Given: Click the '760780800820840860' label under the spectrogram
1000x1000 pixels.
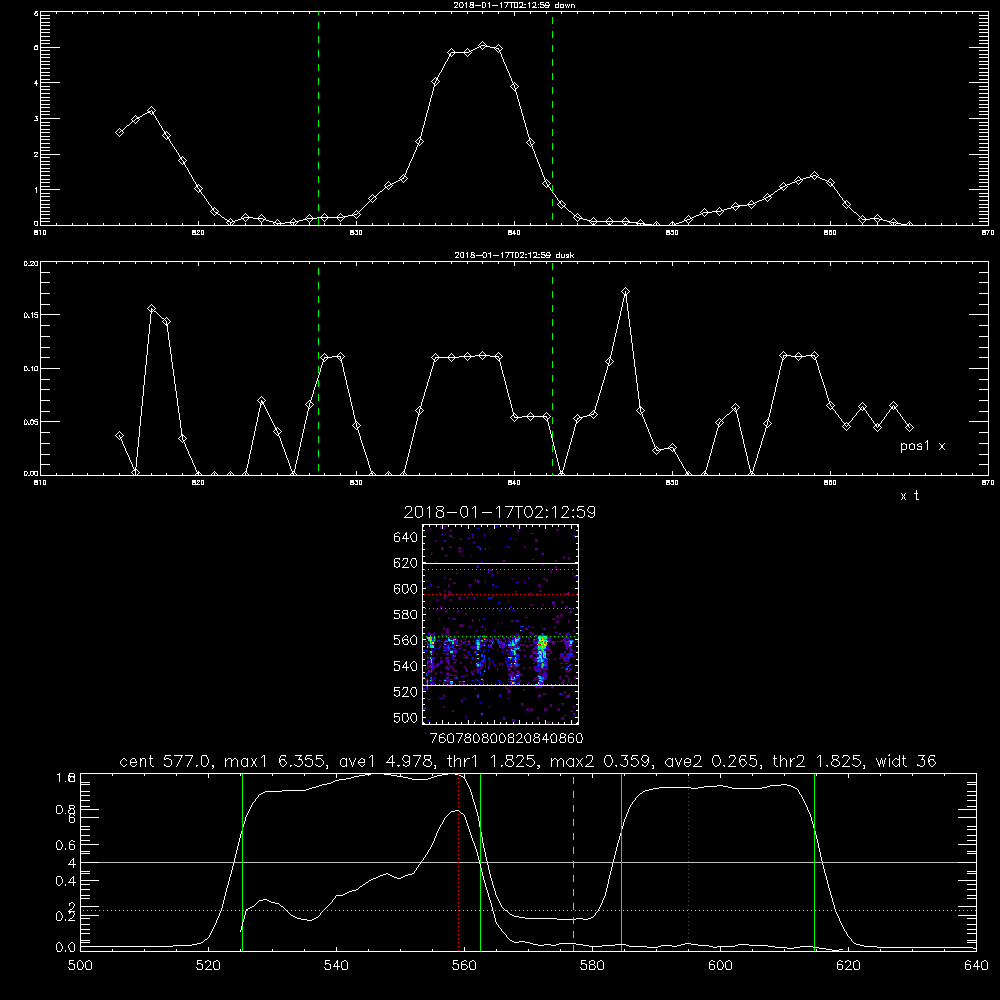Looking at the screenshot, I should click(x=506, y=738).
